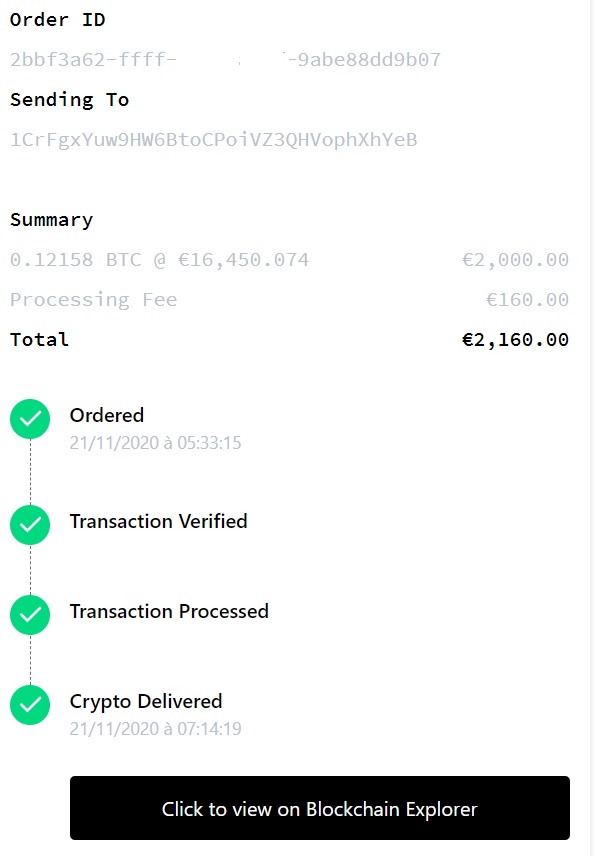
Task: Click the Sending To bitcoin address
Action: tap(213, 140)
